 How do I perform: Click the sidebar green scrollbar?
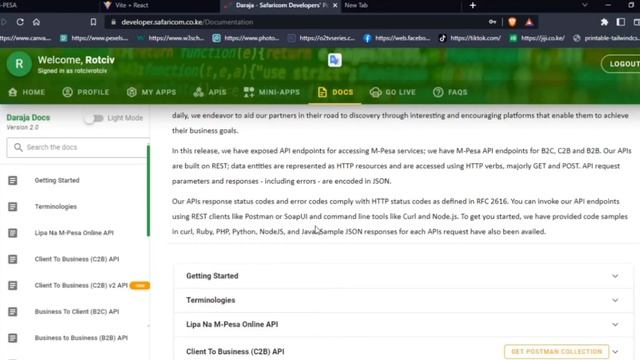148,191
